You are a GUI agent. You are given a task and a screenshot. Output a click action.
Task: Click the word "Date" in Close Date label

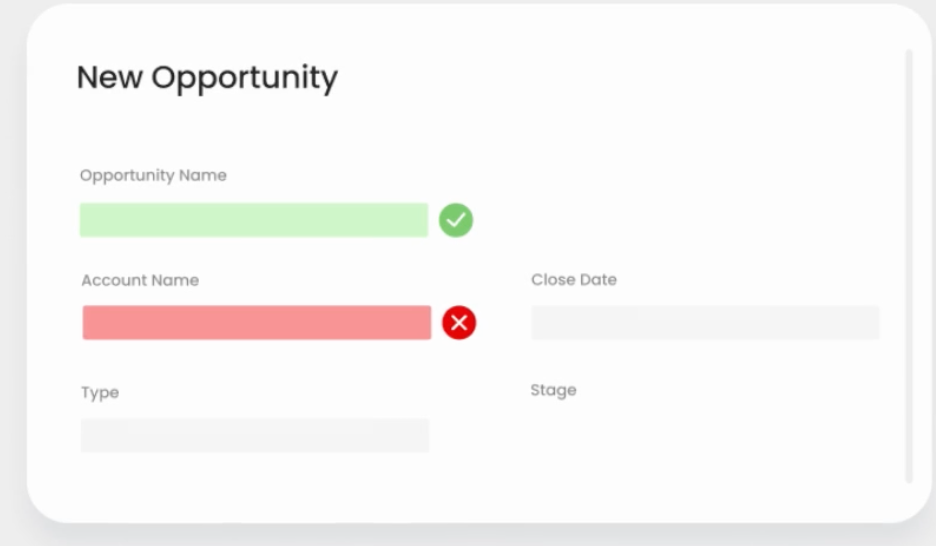597,280
